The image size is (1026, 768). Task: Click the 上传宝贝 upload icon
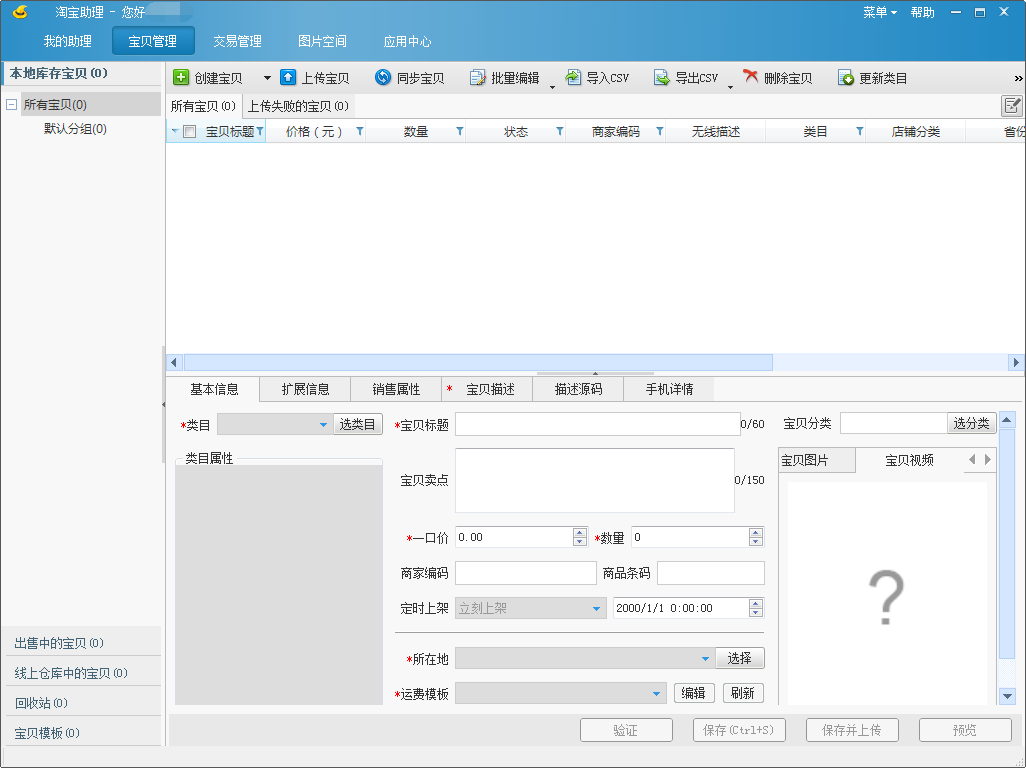coord(288,78)
